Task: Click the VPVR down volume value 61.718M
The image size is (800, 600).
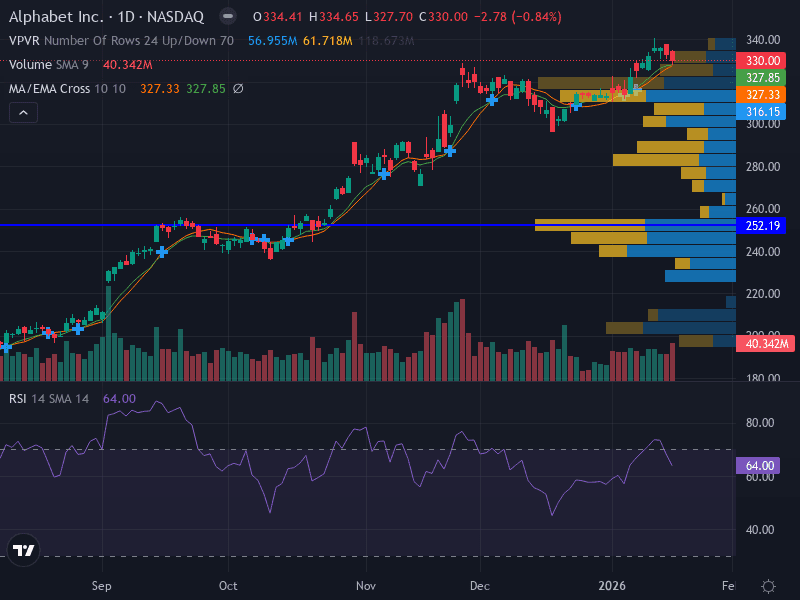Action: (328, 41)
